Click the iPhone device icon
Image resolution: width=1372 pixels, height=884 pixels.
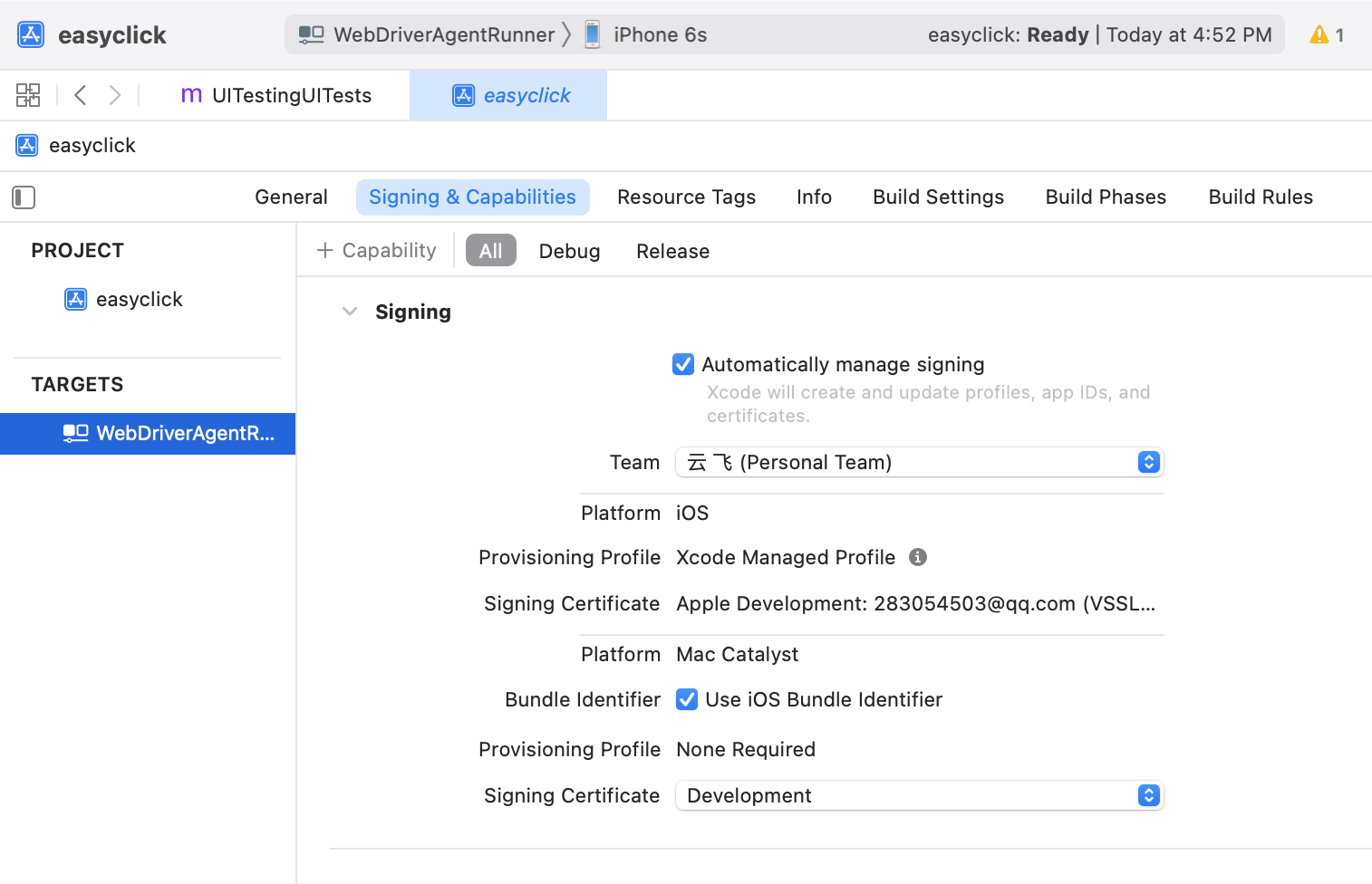(x=593, y=34)
